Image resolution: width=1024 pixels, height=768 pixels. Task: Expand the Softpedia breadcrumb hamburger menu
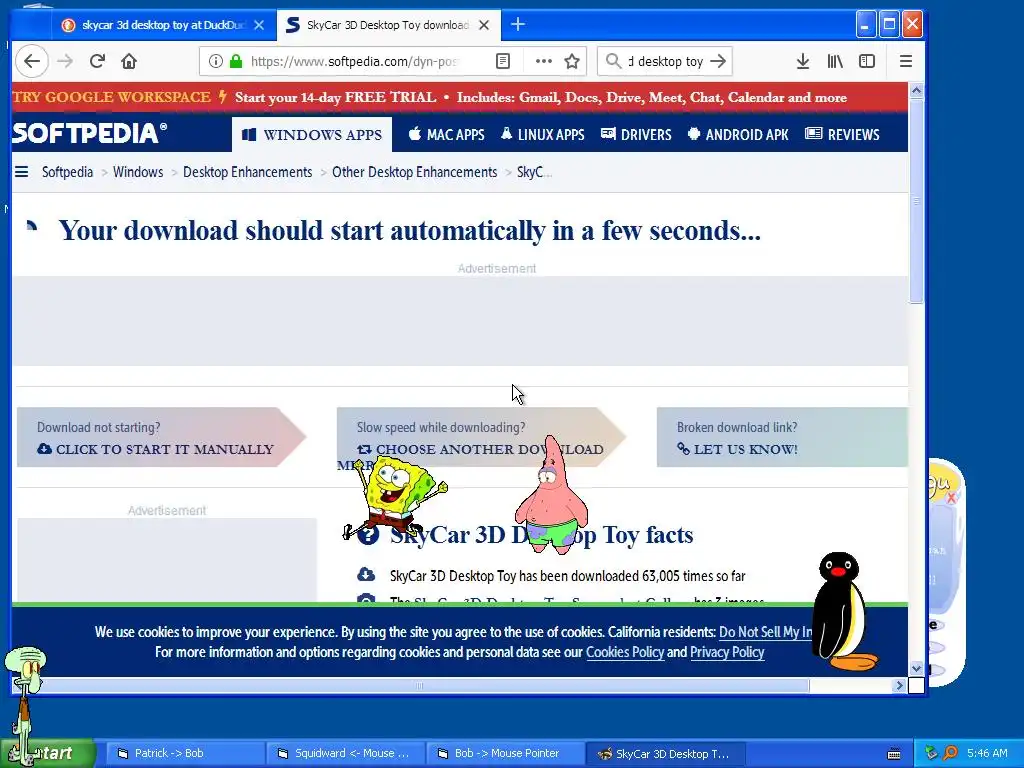[x=22, y=172]
